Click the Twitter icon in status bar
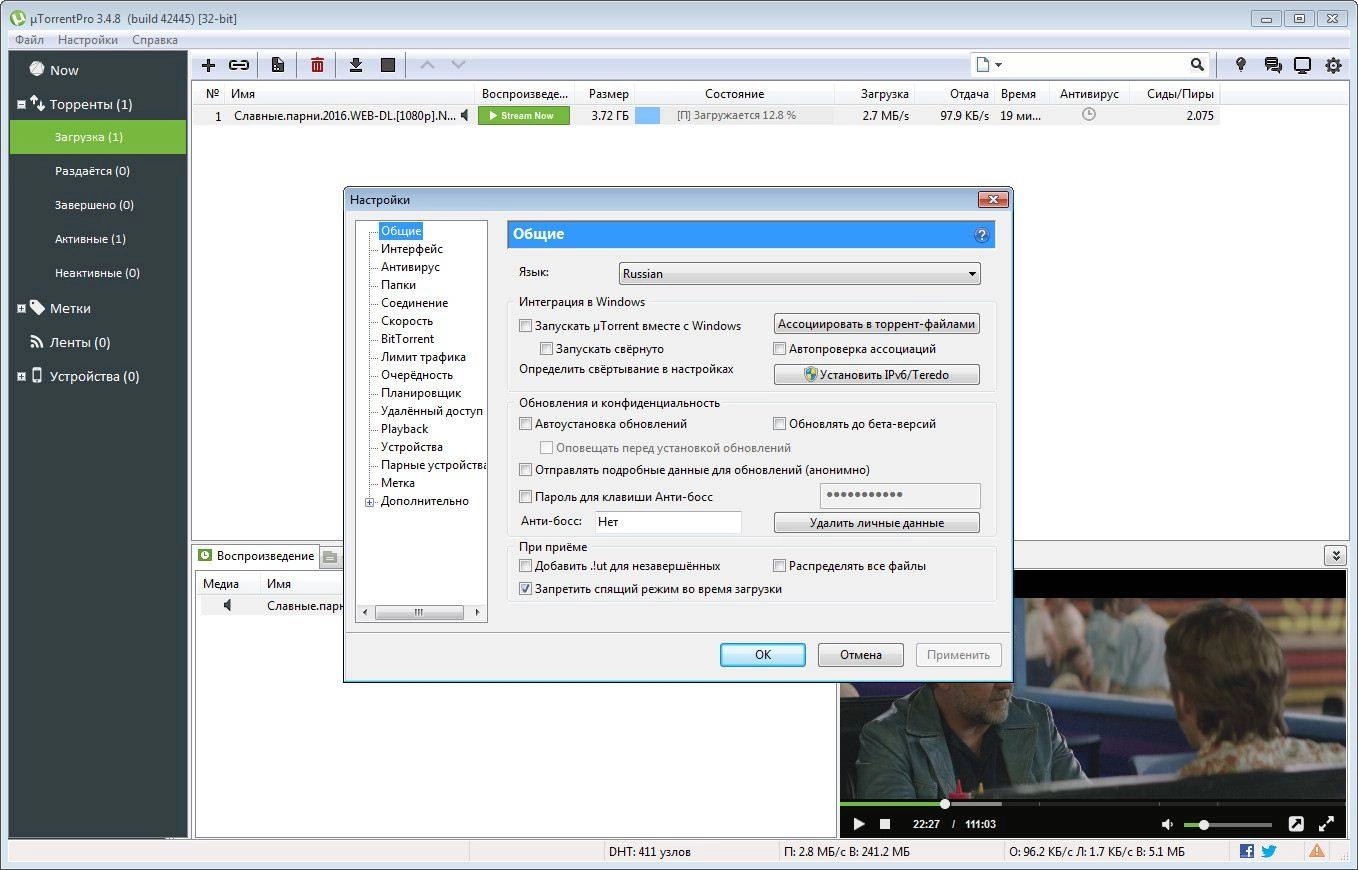The image size is (1358, 870). (x=1268, y=851)
